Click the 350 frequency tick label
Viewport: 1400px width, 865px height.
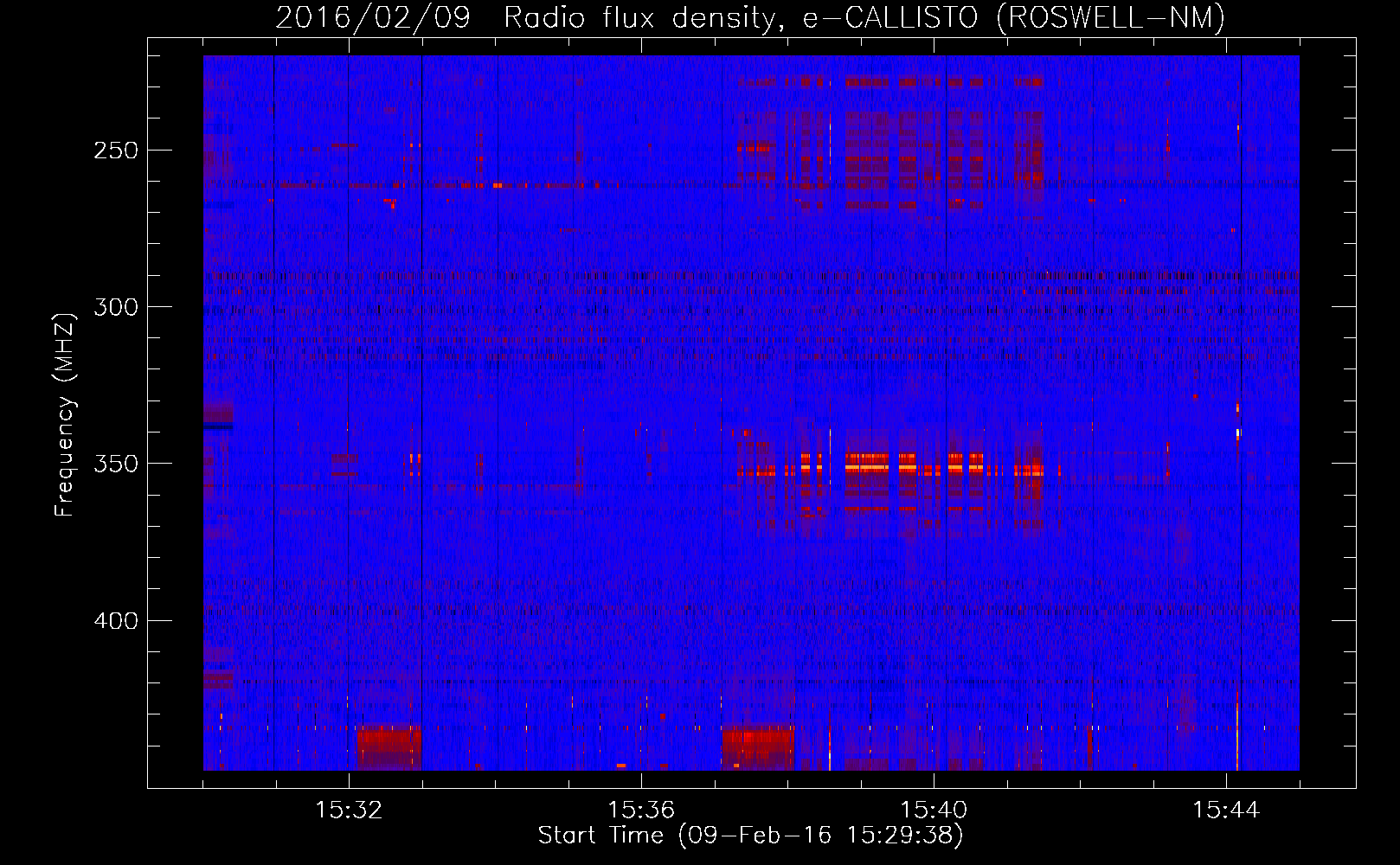click(115, 465)
